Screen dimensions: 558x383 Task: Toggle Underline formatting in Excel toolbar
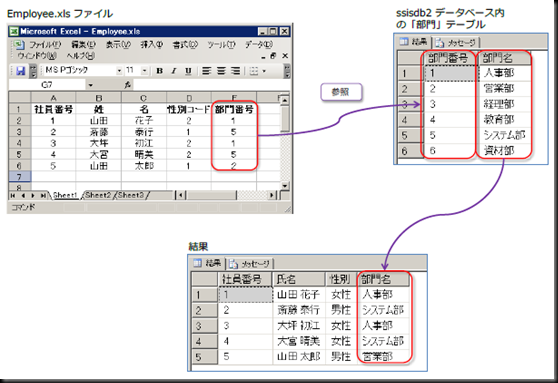point(188,71)
